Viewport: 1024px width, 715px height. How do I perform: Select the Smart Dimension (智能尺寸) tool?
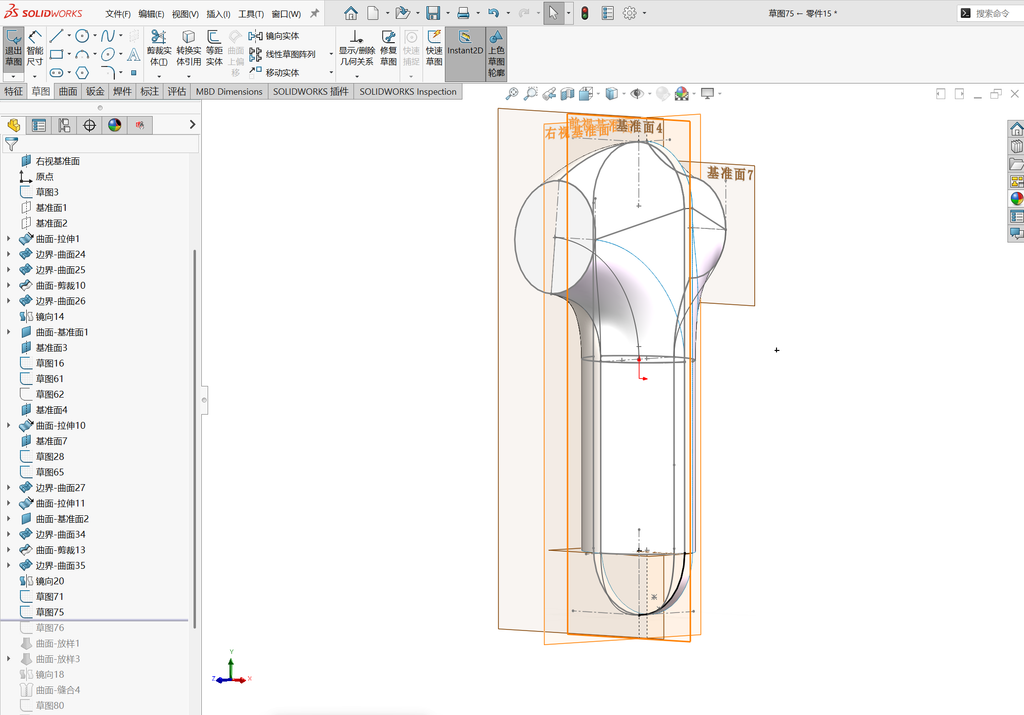(x=35, y=48)
